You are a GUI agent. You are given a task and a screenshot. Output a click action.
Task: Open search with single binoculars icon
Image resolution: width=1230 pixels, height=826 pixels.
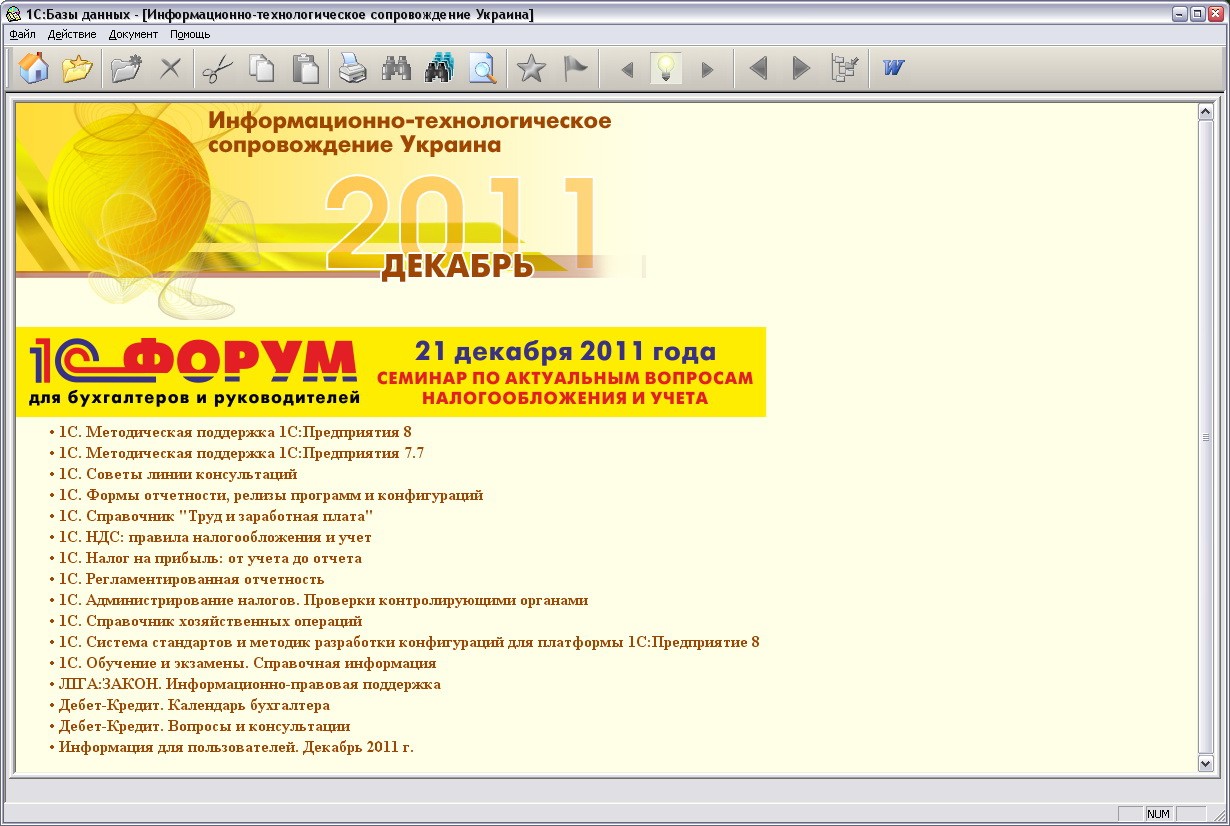tap(396, 69)
